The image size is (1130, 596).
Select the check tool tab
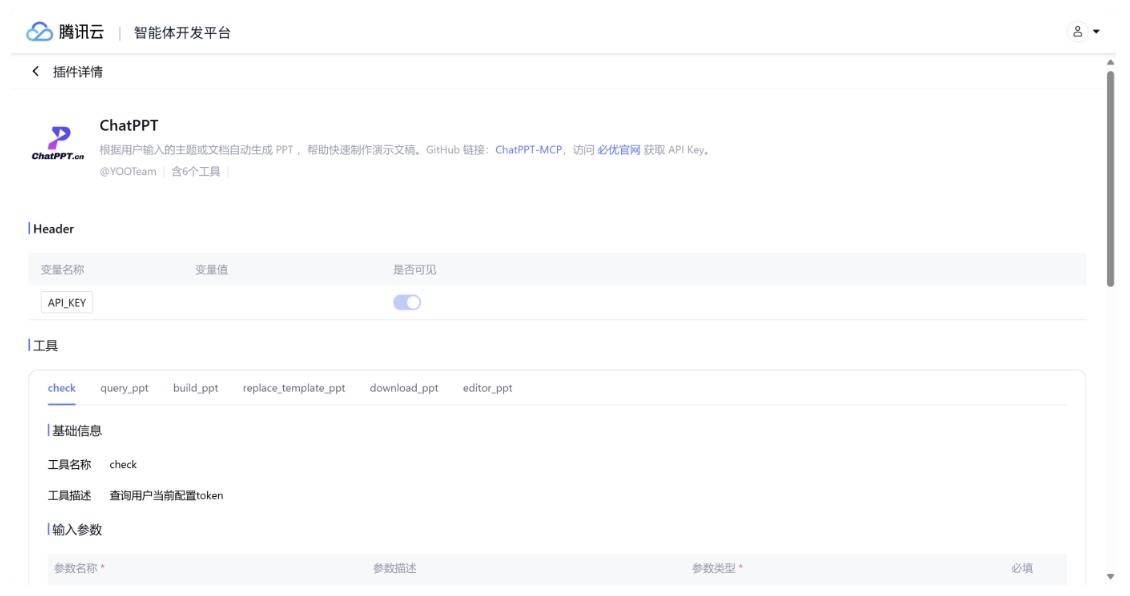tap(62, 388)
